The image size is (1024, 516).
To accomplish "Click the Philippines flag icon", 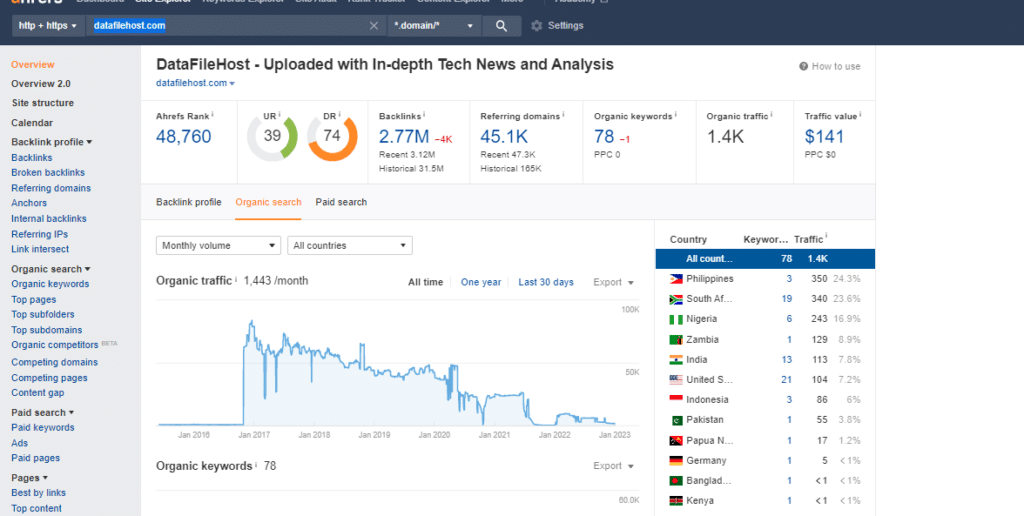I will pos(676,279).
